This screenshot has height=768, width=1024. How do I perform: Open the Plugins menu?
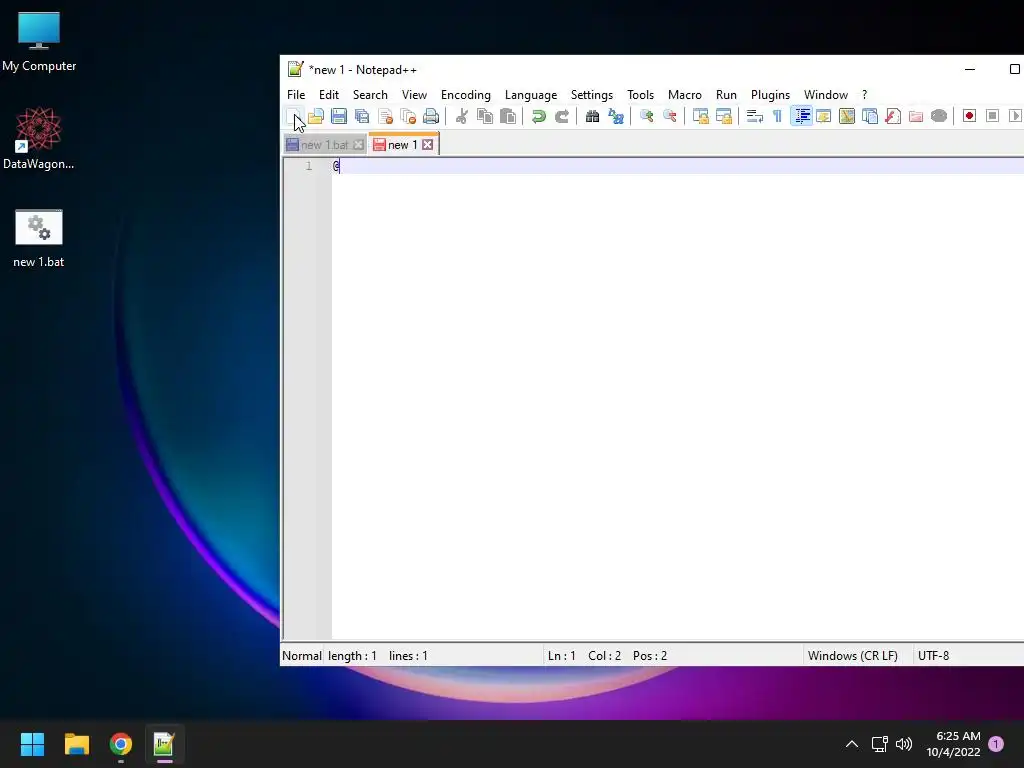click(x=770, y=95)
